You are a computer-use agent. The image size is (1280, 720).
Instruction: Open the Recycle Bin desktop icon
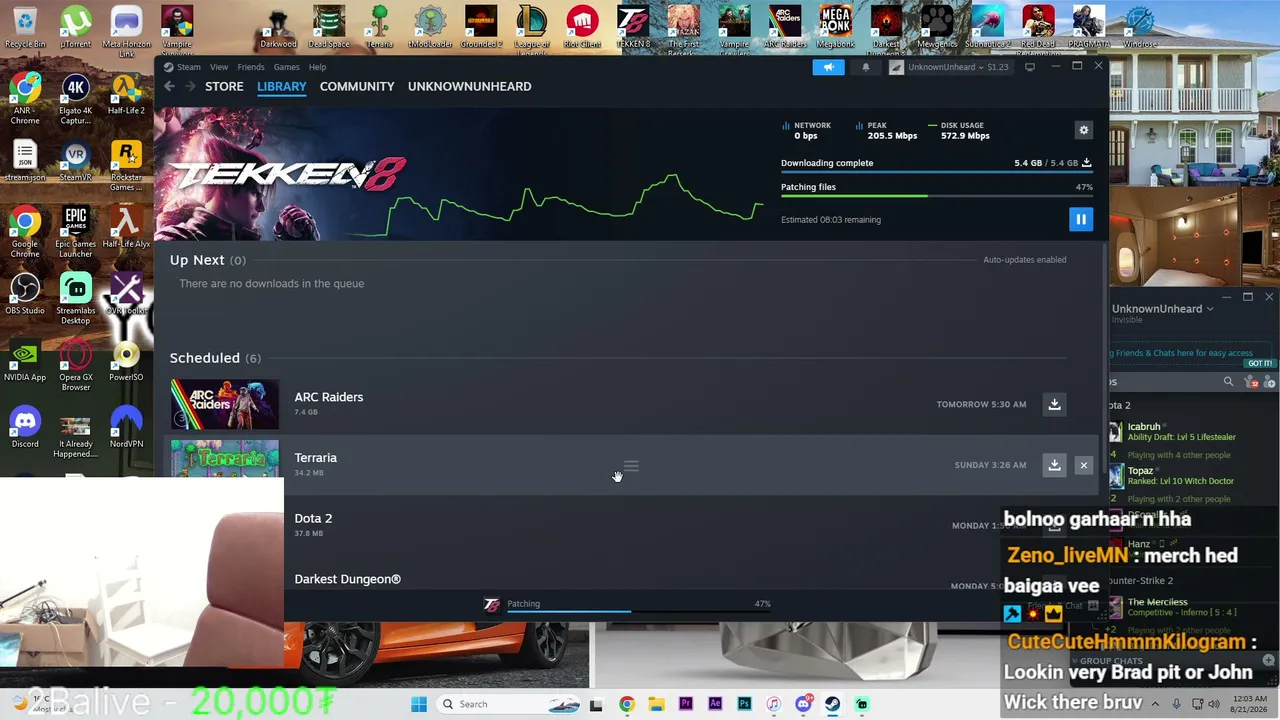[x=25, y=28]
